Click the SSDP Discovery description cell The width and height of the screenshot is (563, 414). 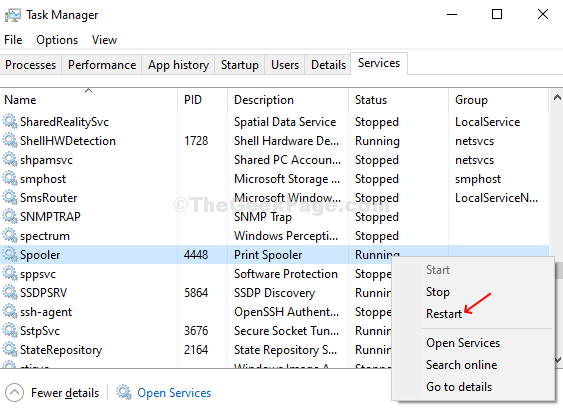[x=274, y=293]
